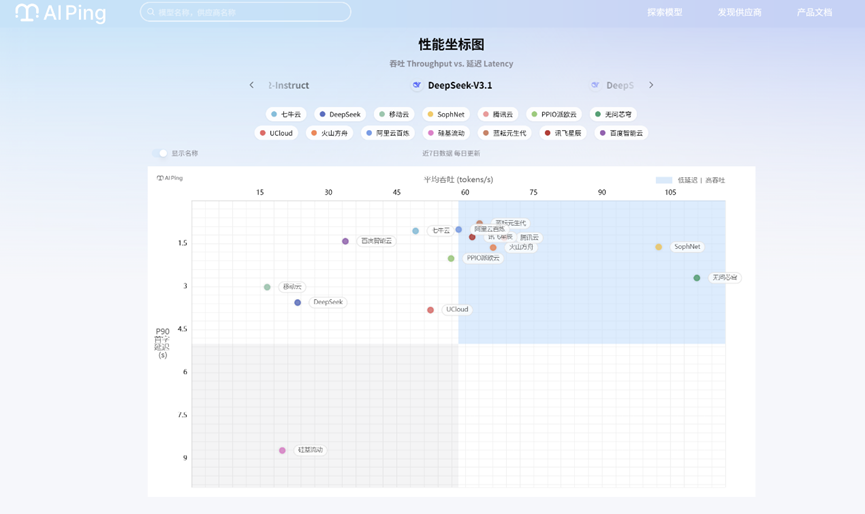Switch the 显示名称 toggle
The width and height of the screenshot is (865, 514).
click(x=159, y=153)
